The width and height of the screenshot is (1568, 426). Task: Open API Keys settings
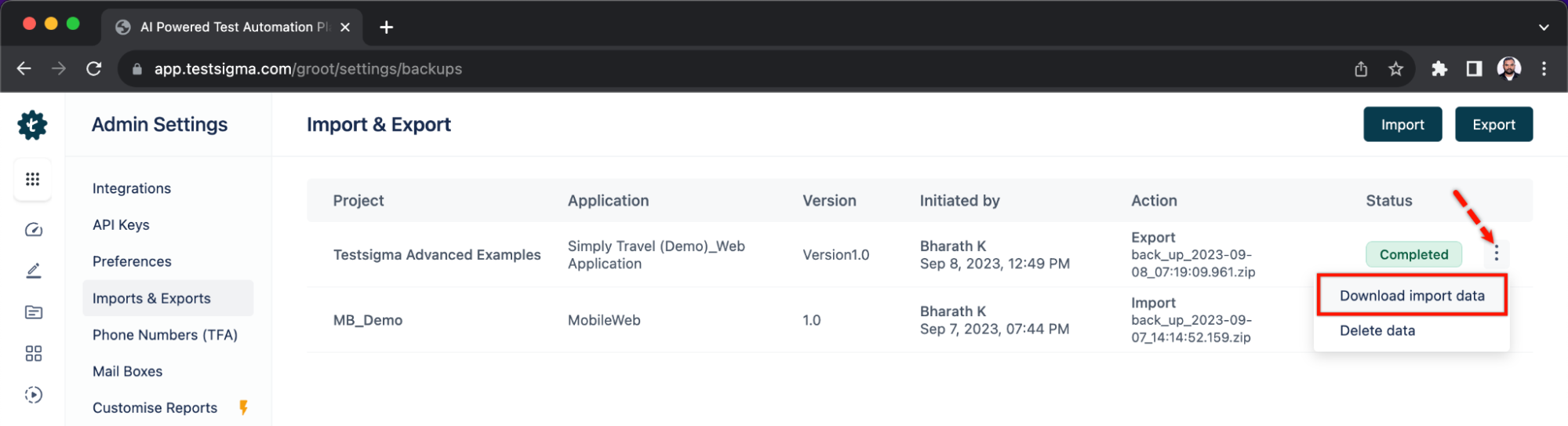point(121,224)
